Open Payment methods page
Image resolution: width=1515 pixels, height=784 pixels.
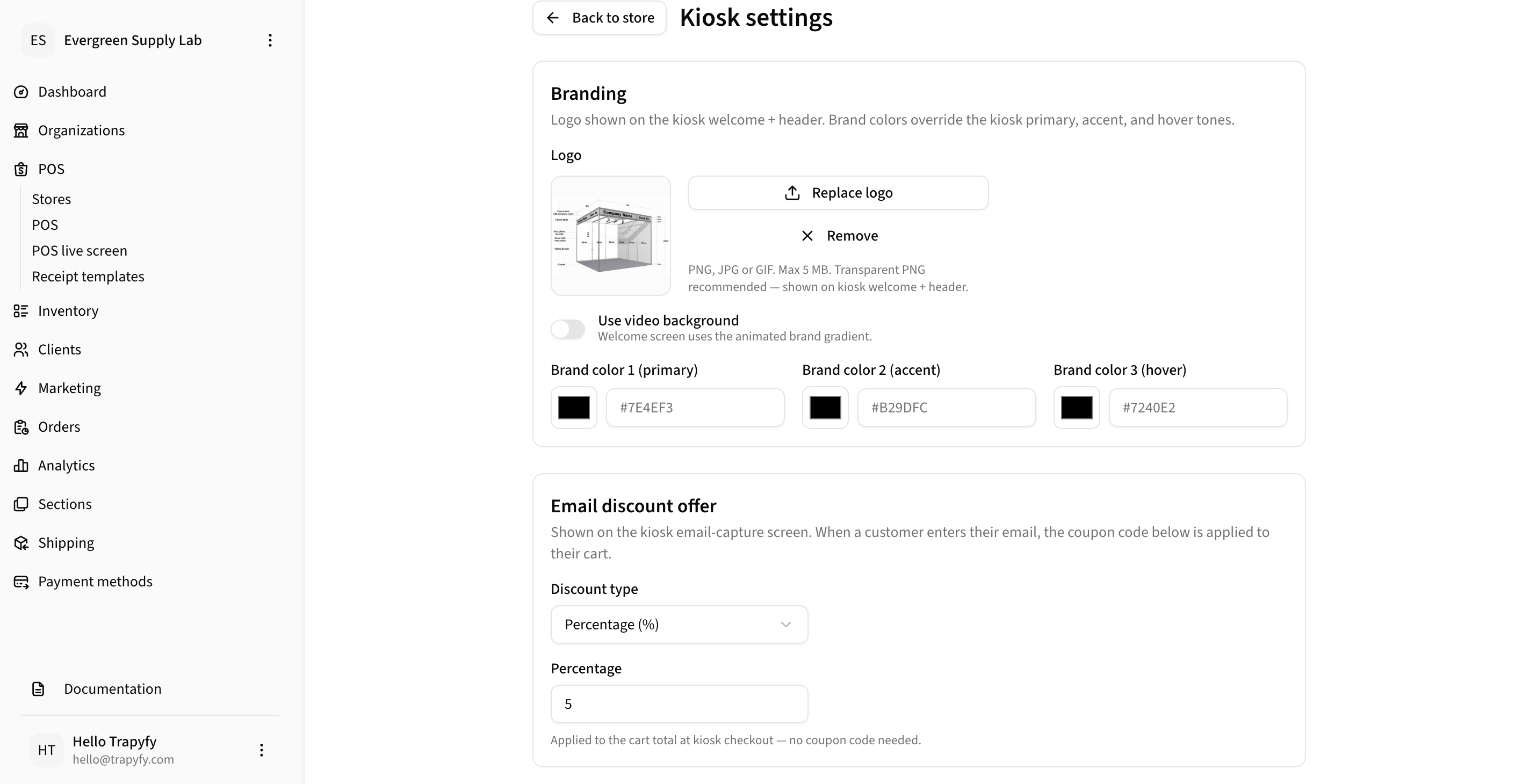95,582
